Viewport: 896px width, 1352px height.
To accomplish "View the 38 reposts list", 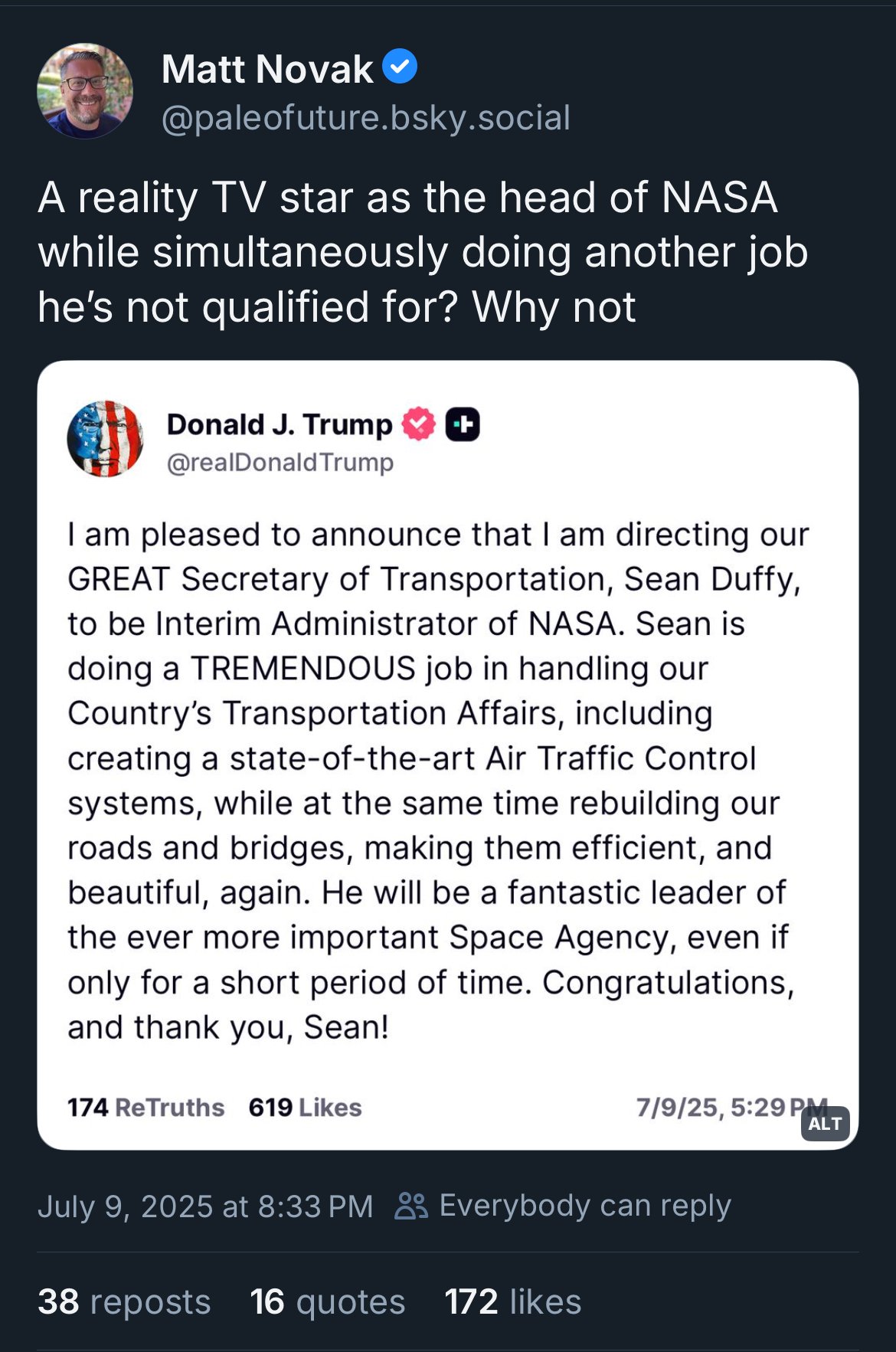I will click(x=124, y=1302).
